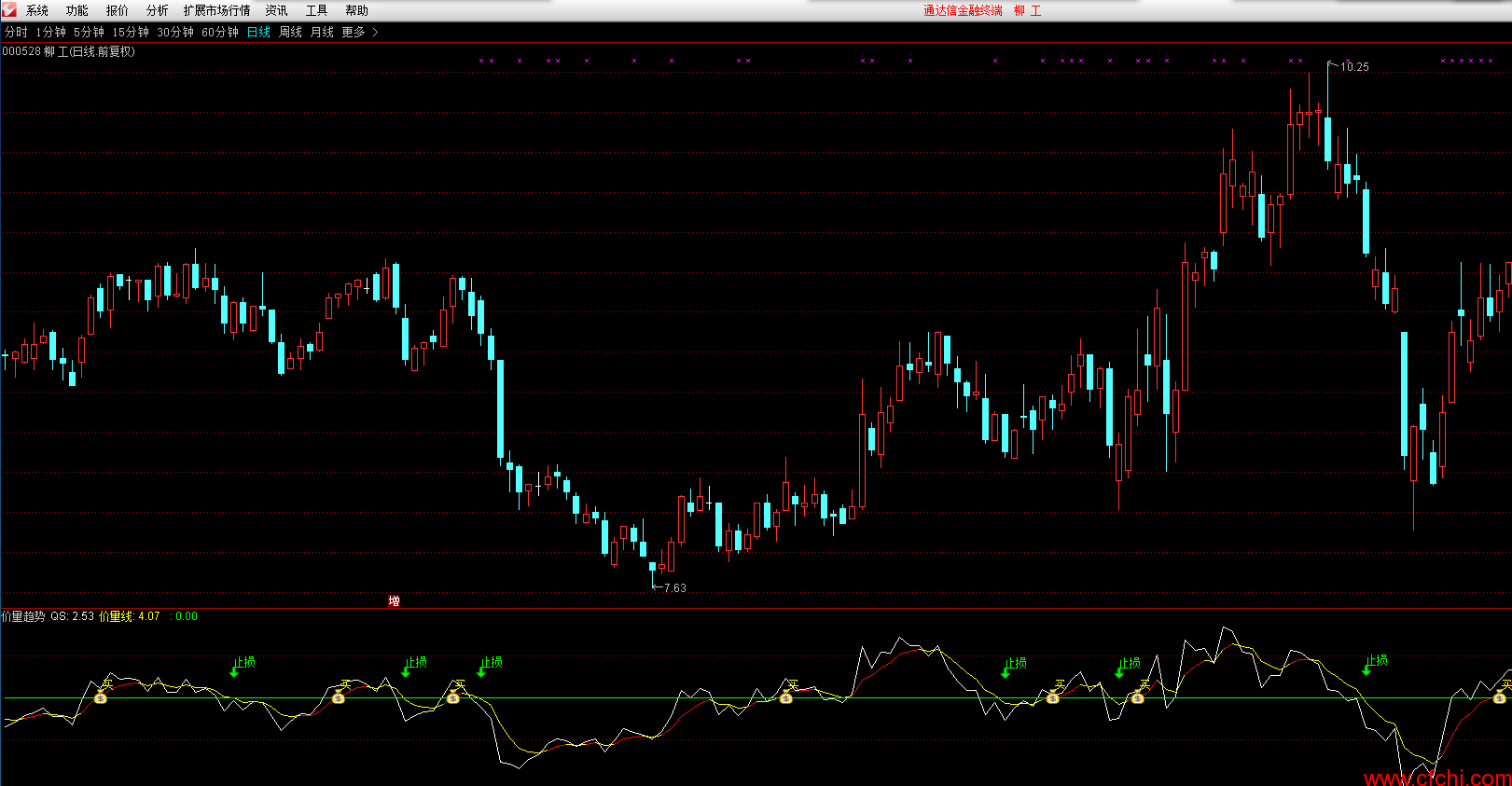The height and width of the screenshot is (786, 1512).
Task: Click the green 0.00 indicator value
Action: [x=187, y=616]
